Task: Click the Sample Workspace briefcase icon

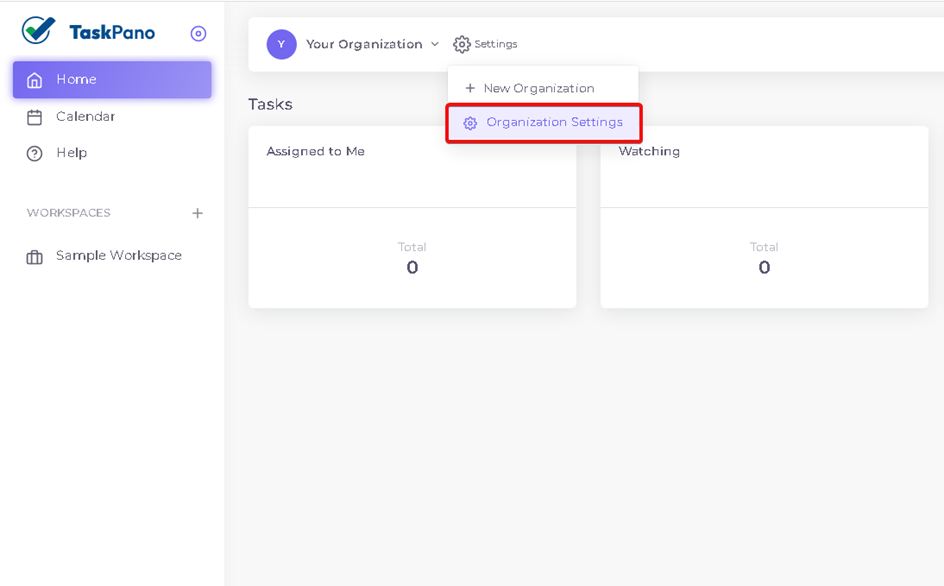Action: [34, 257]
